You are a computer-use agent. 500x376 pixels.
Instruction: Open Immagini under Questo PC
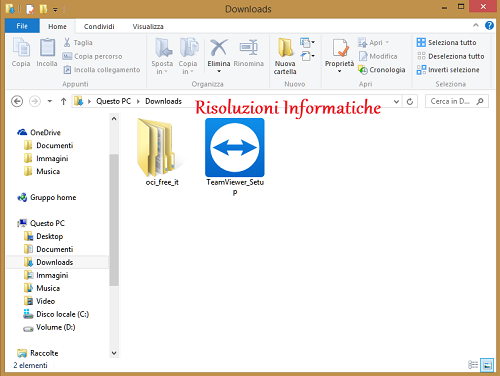[x=46, y=275]
